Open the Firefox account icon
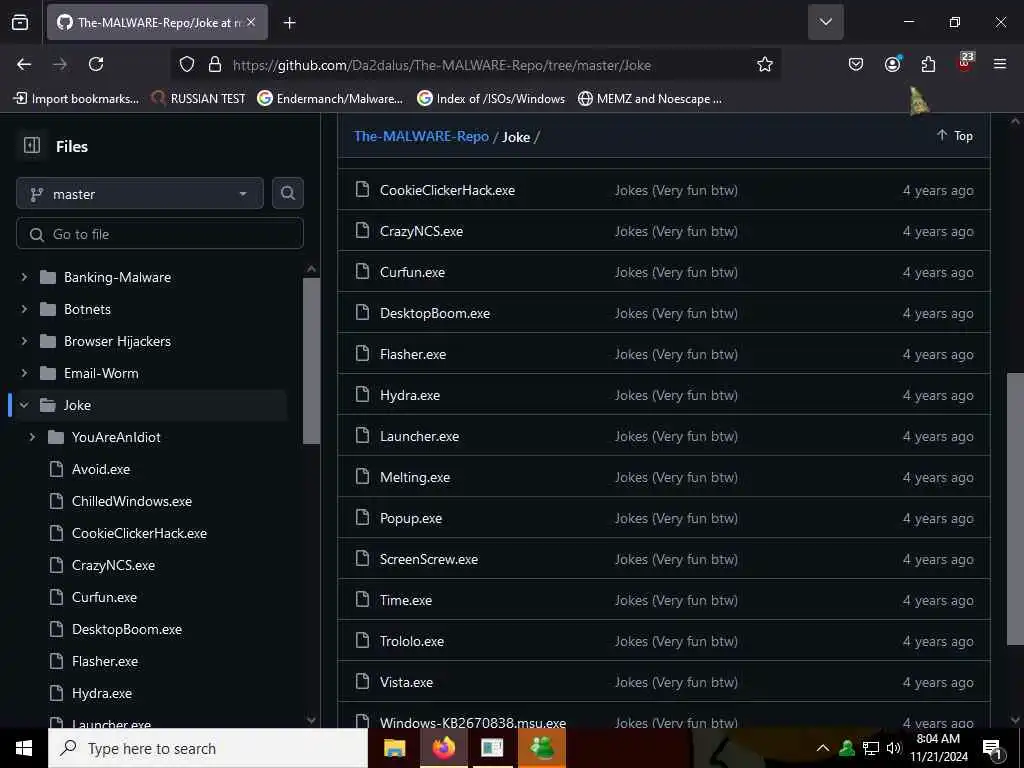Image resolution: width=1024 pixels, height=768 pixels. 892,64
